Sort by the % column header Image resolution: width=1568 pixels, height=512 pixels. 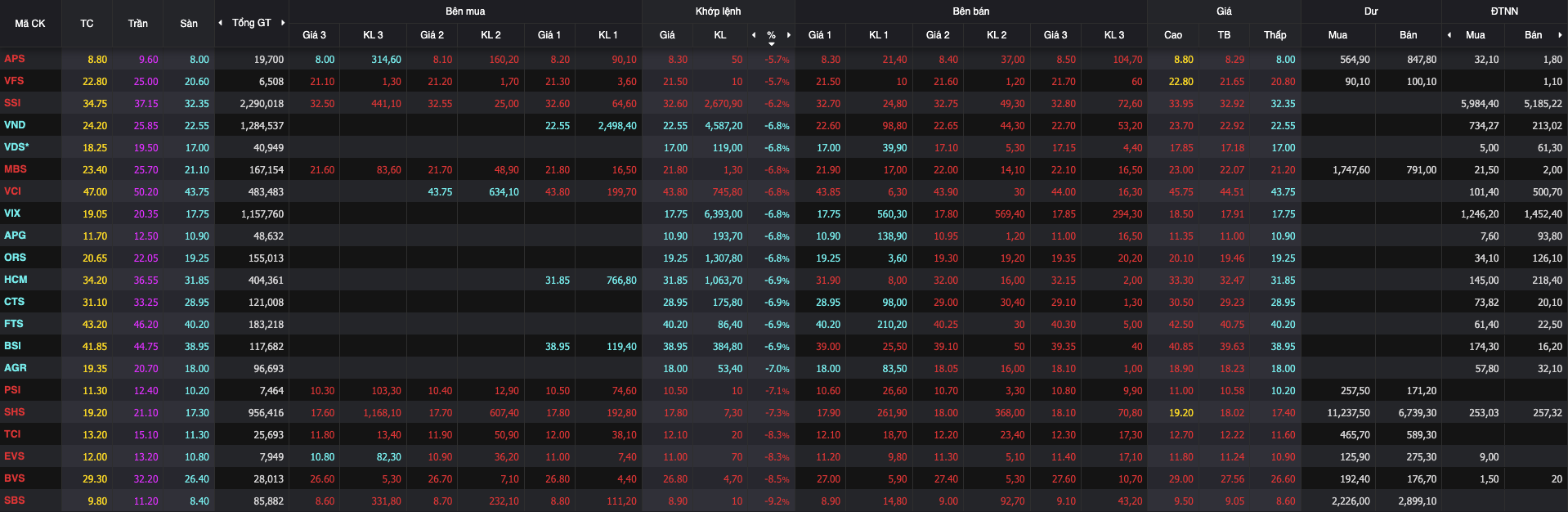point(771,35)
